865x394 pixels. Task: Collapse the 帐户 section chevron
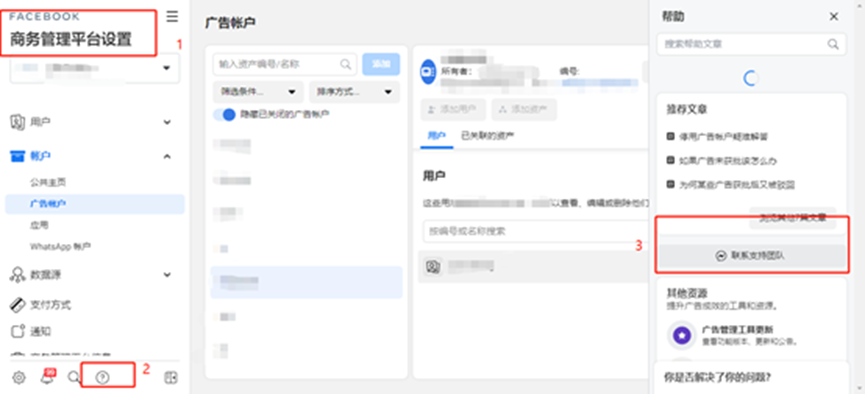point(167,157)
